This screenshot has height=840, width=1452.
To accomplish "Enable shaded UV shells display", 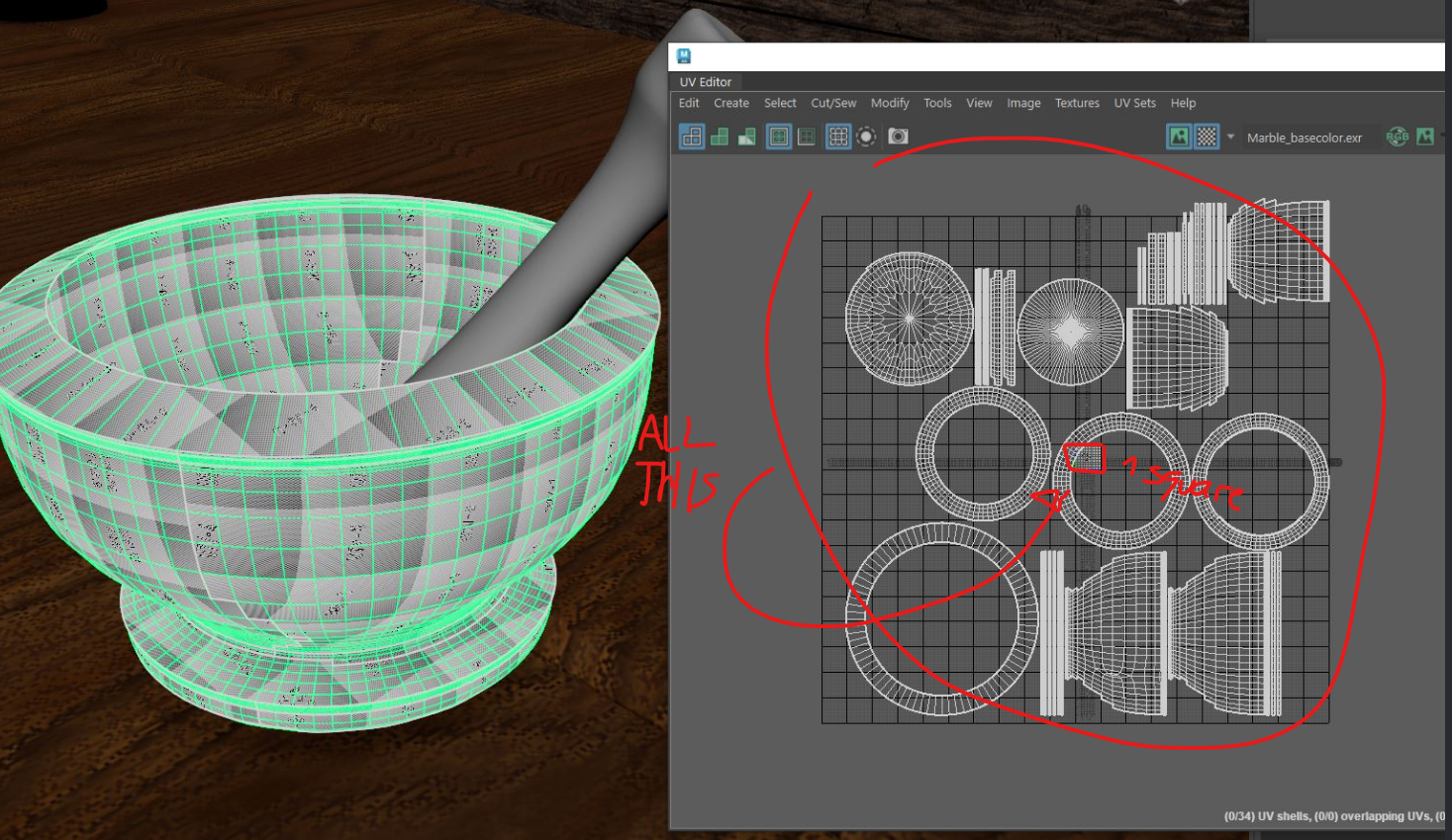I will 720,137.
